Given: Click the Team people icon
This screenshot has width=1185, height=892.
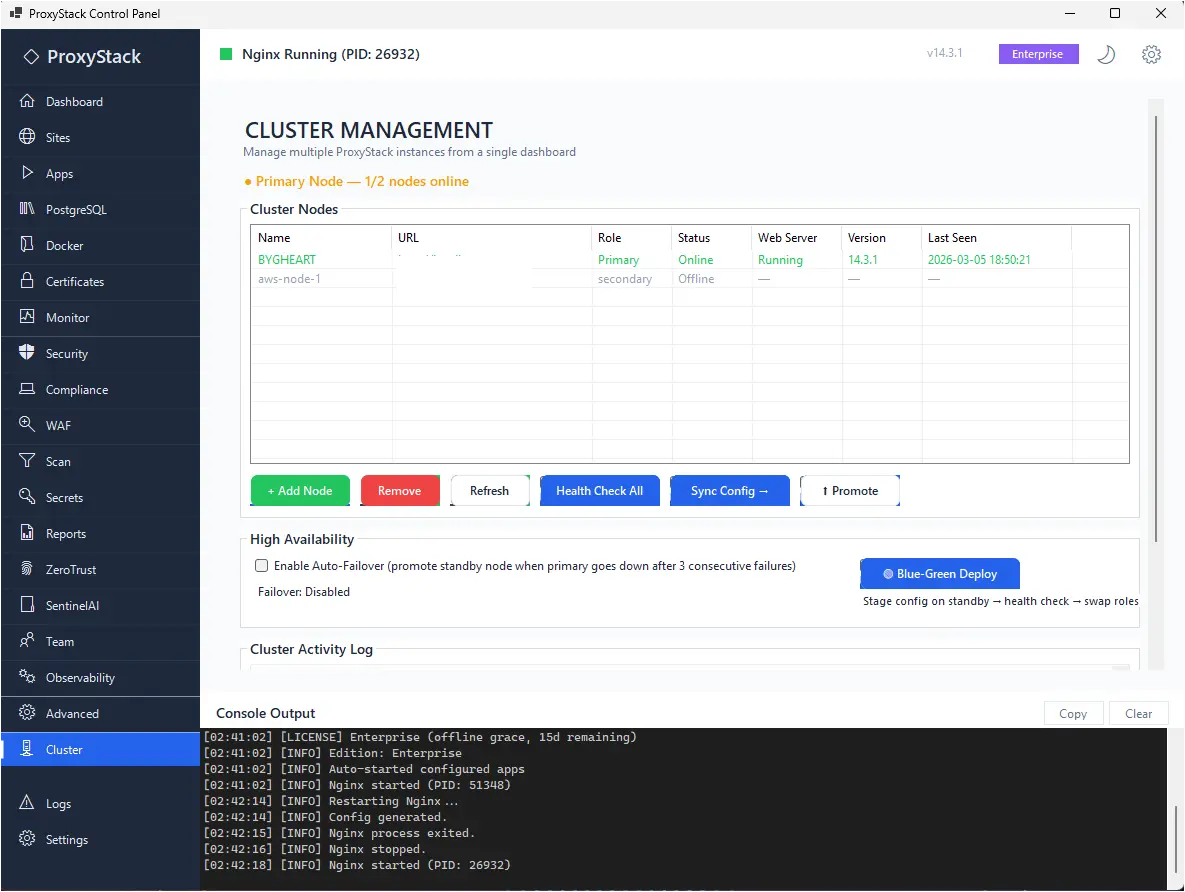Looking at the screenshot, I should click(x=27, y=640).
